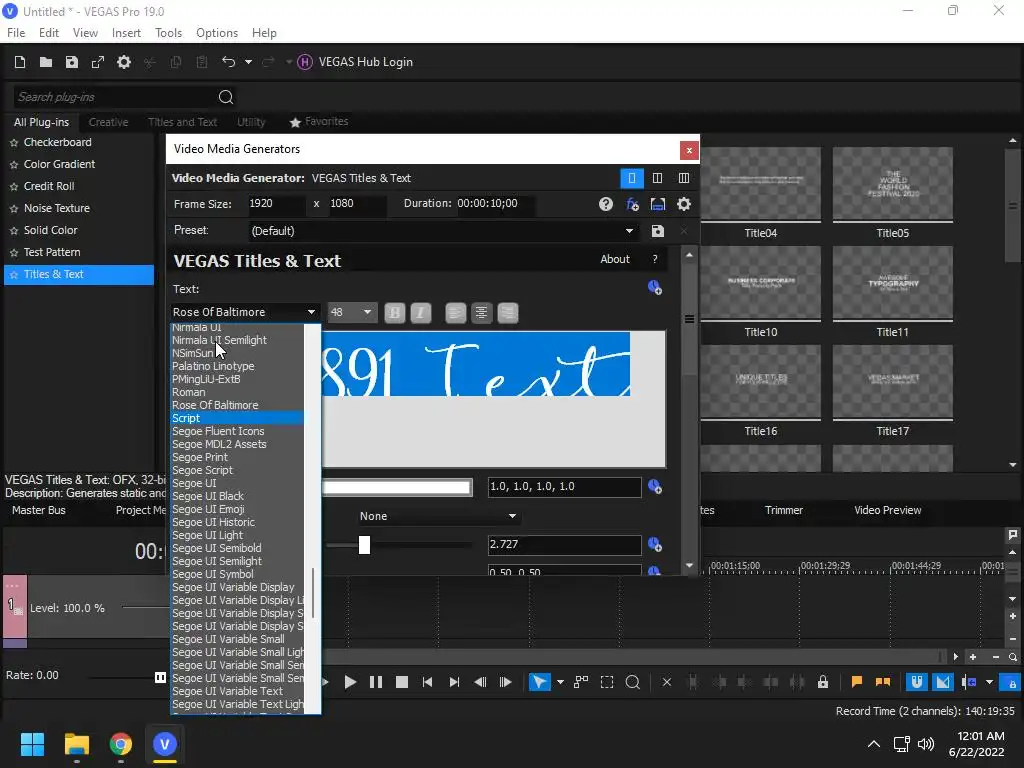Image resolution: width=1024 pixels, height=768 pixels.
Task: Click the Match Event Length icon
Action: [x=658, y=204]
